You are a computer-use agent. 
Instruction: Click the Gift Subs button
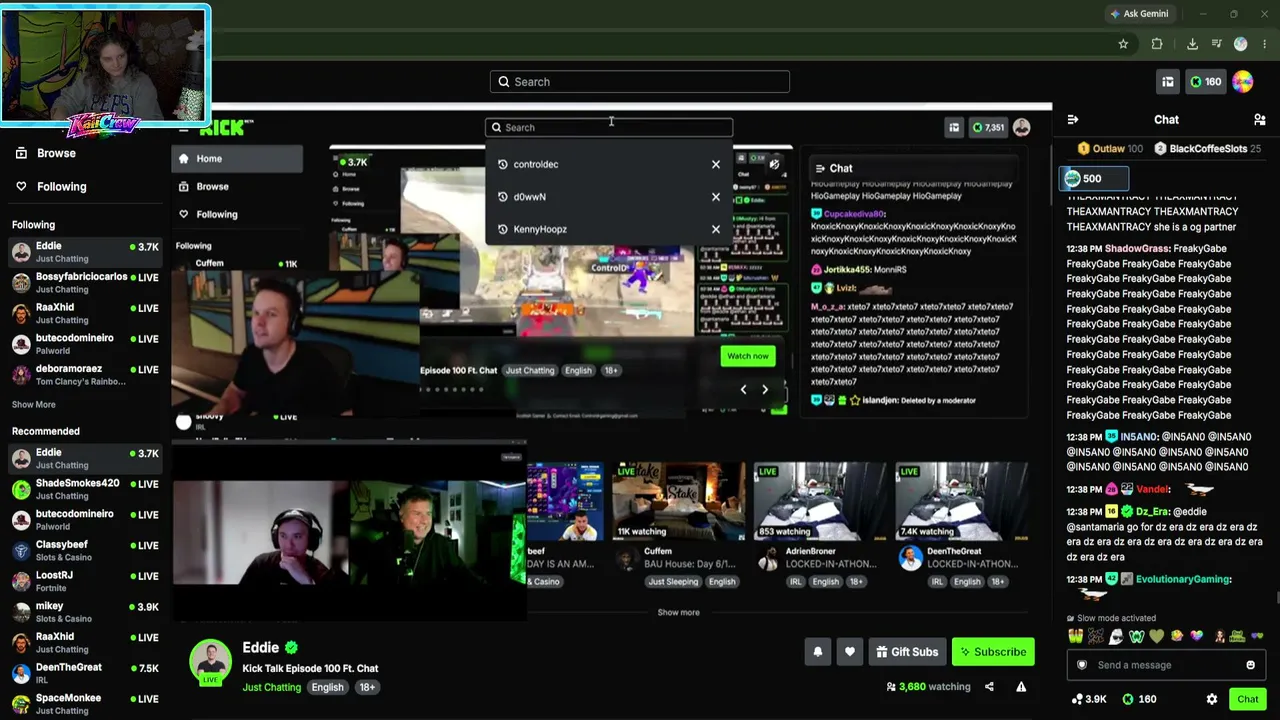(x=907, y=652)
